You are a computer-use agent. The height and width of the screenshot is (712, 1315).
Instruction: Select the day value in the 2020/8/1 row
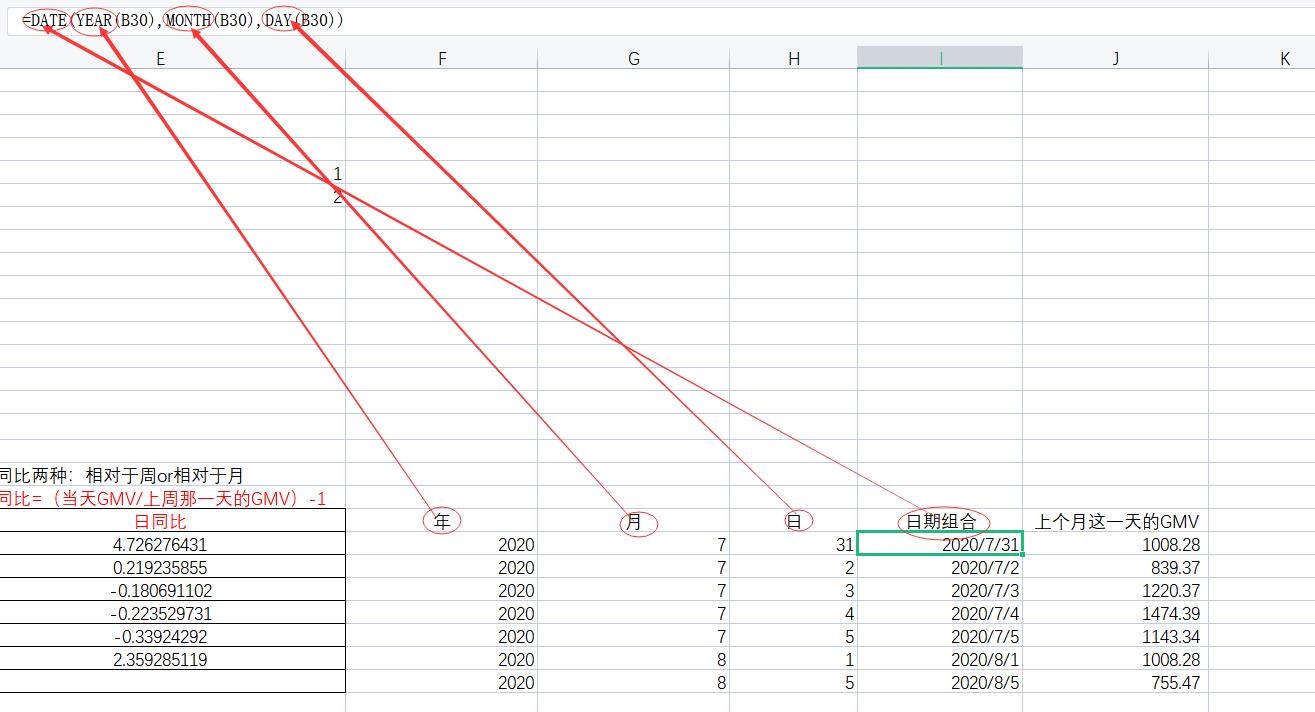point(794,660)
